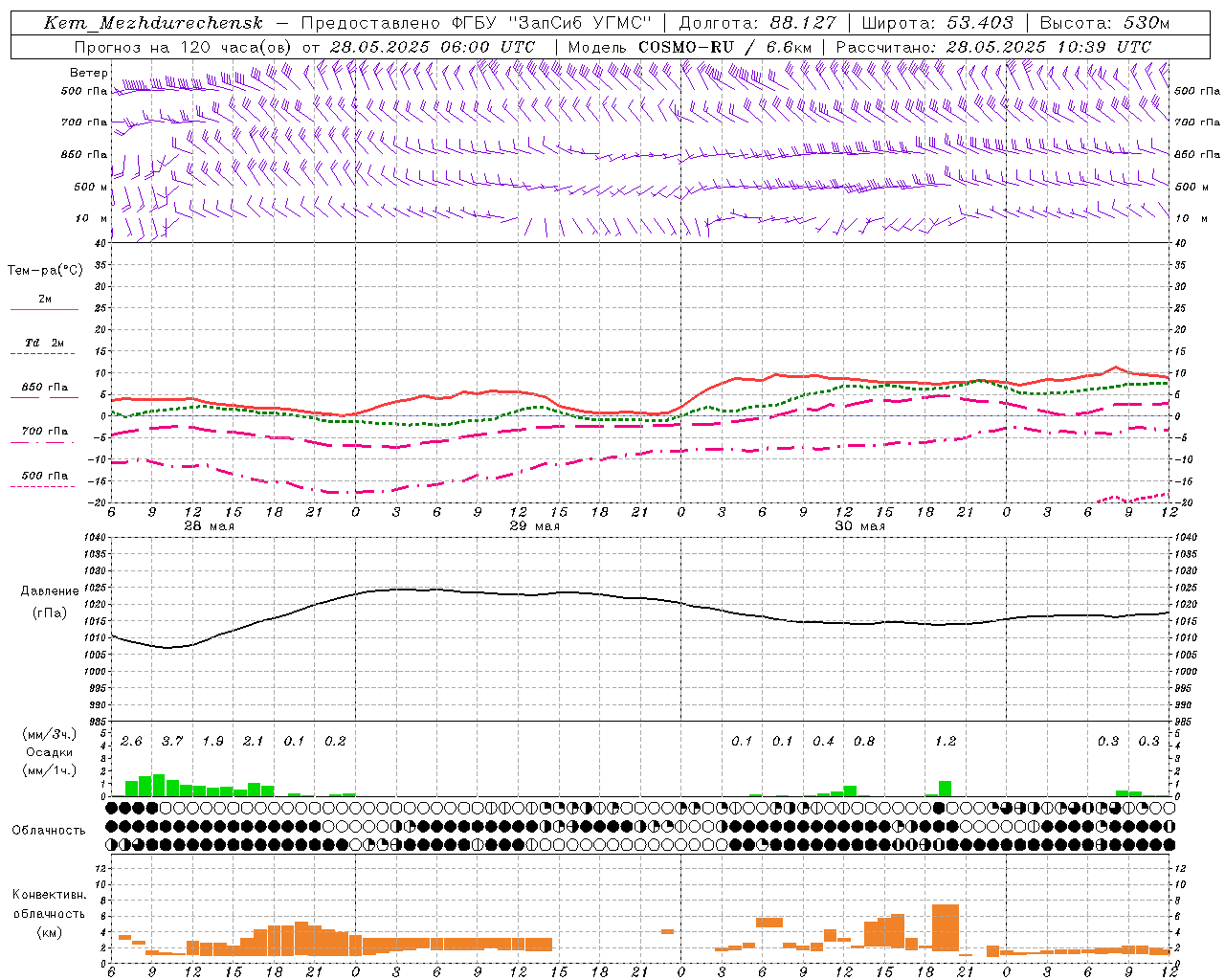Click the 3-hour precipitation value 2.6
The width and height of the screenshot is (1225, 980).
click(x=131, y=741)
